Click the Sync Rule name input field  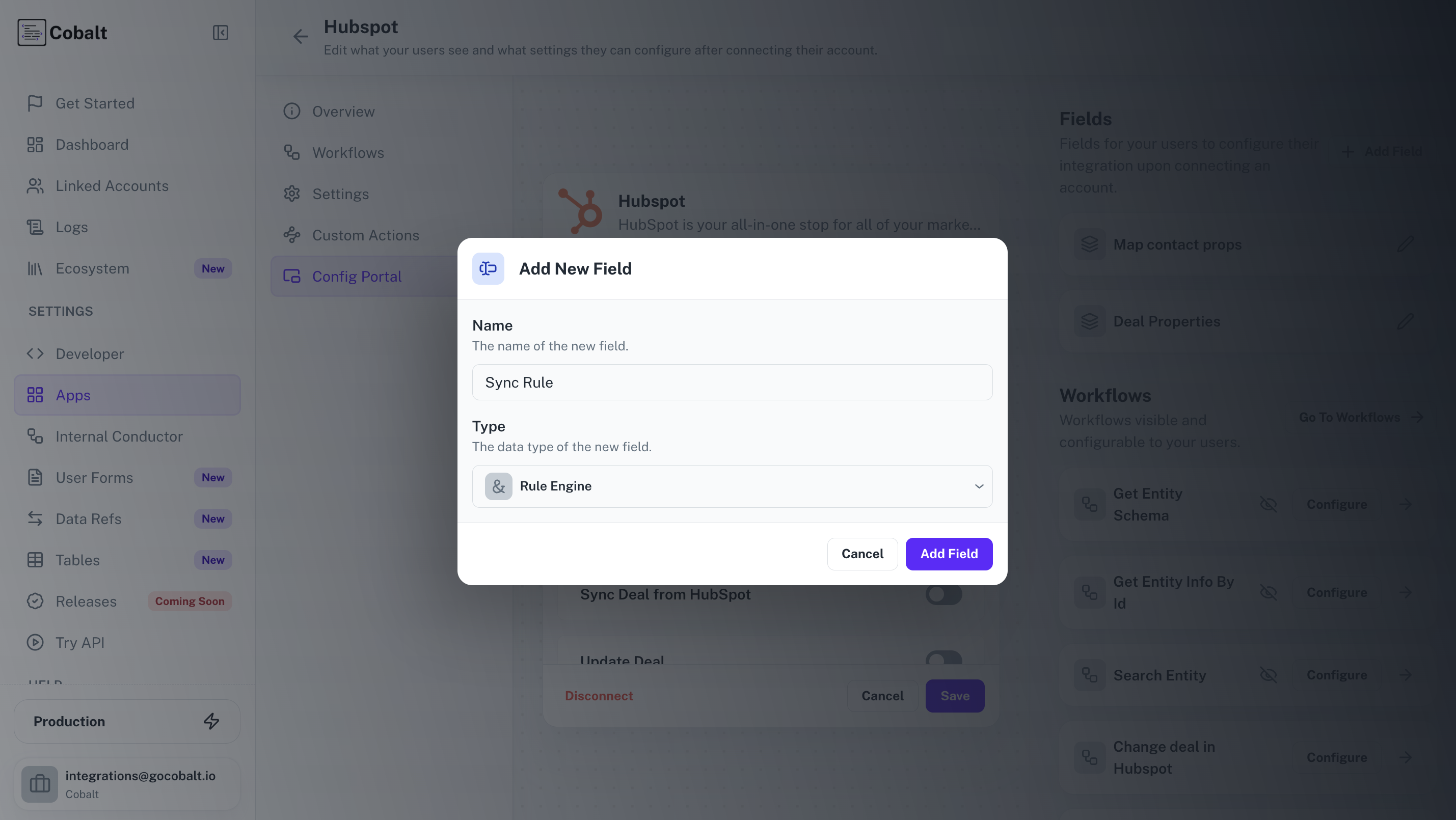pos(732,382)
